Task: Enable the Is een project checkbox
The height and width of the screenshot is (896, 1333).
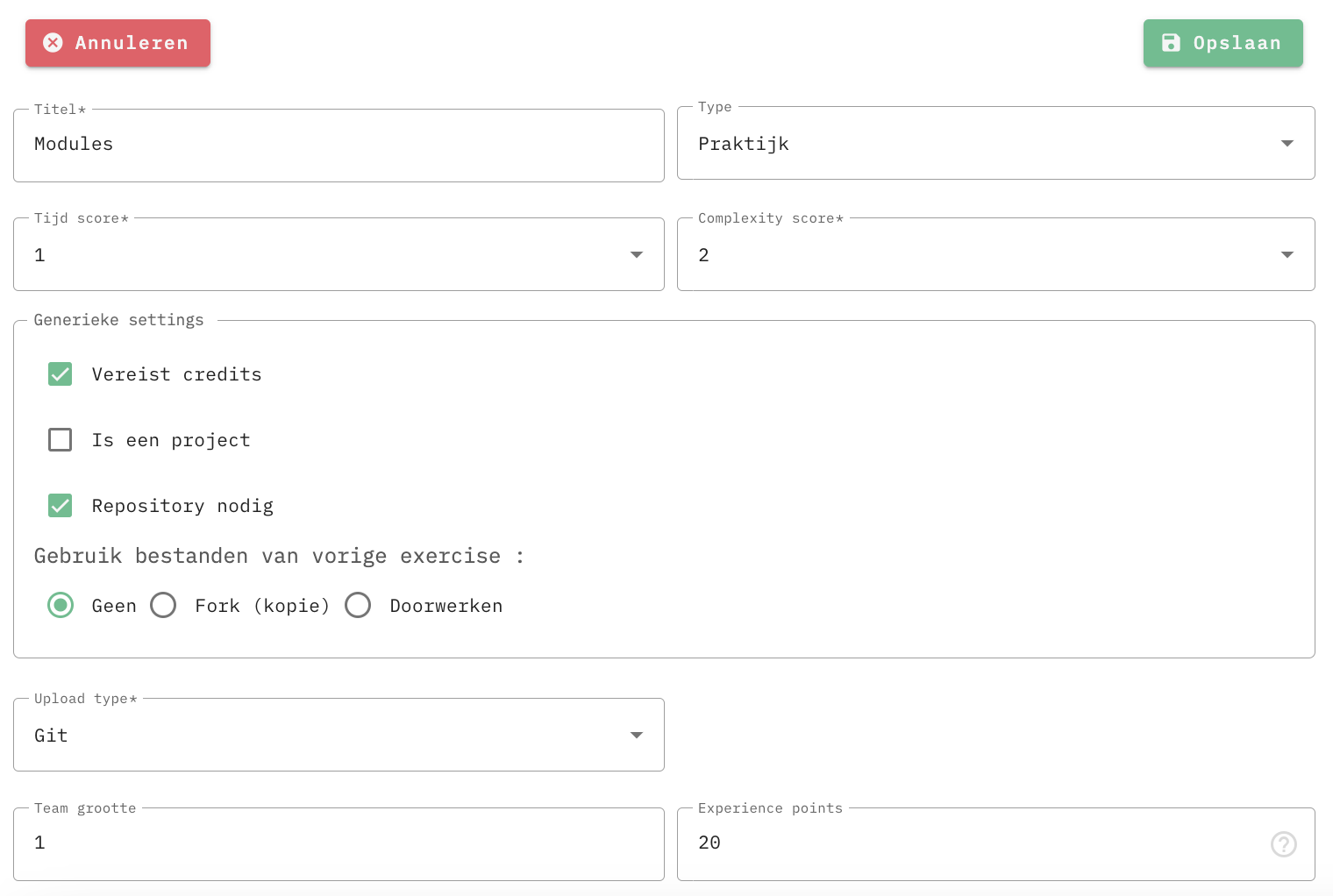Action: (x=60, y=439)
